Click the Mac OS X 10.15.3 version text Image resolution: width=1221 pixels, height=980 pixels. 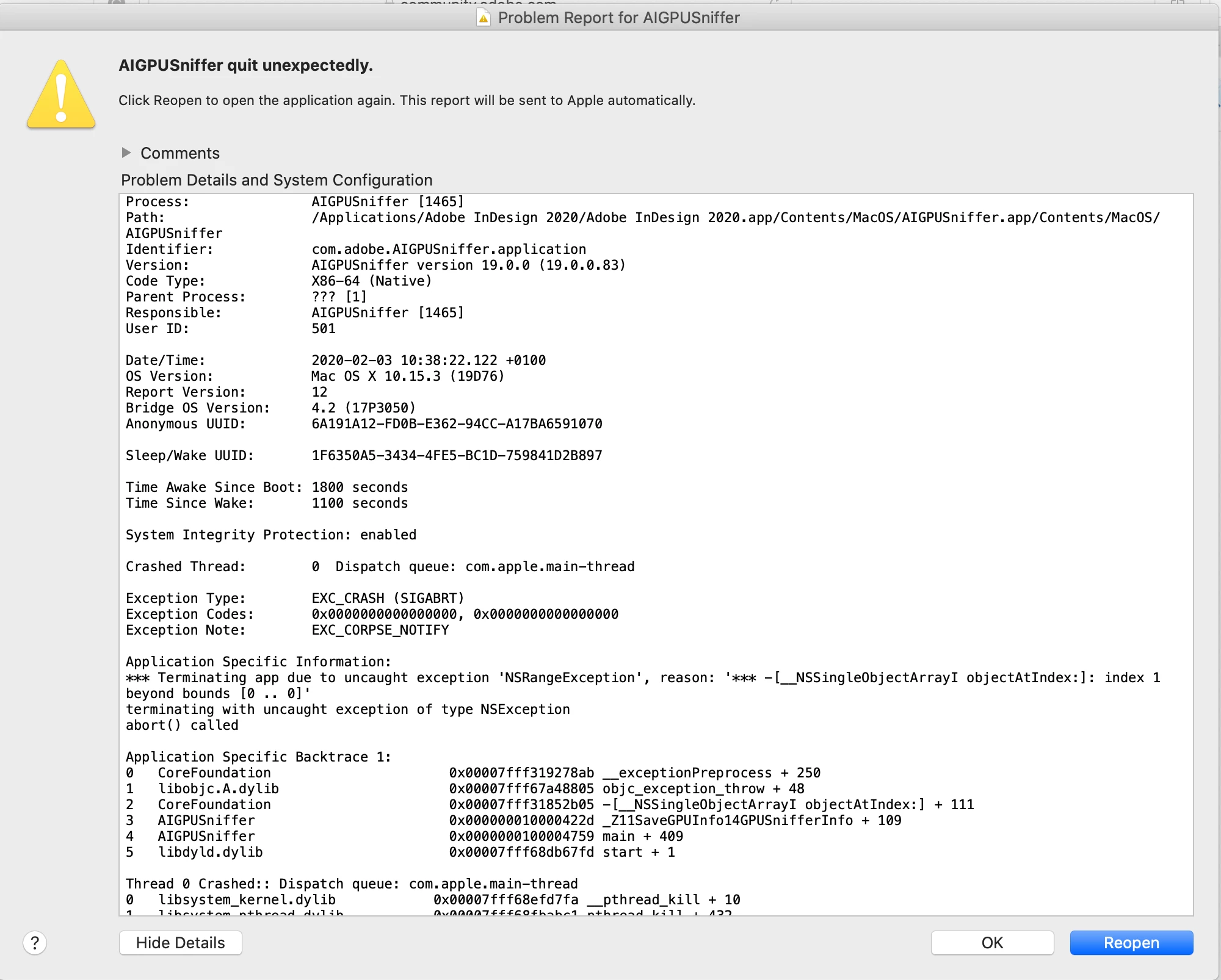tap(408, 377)
